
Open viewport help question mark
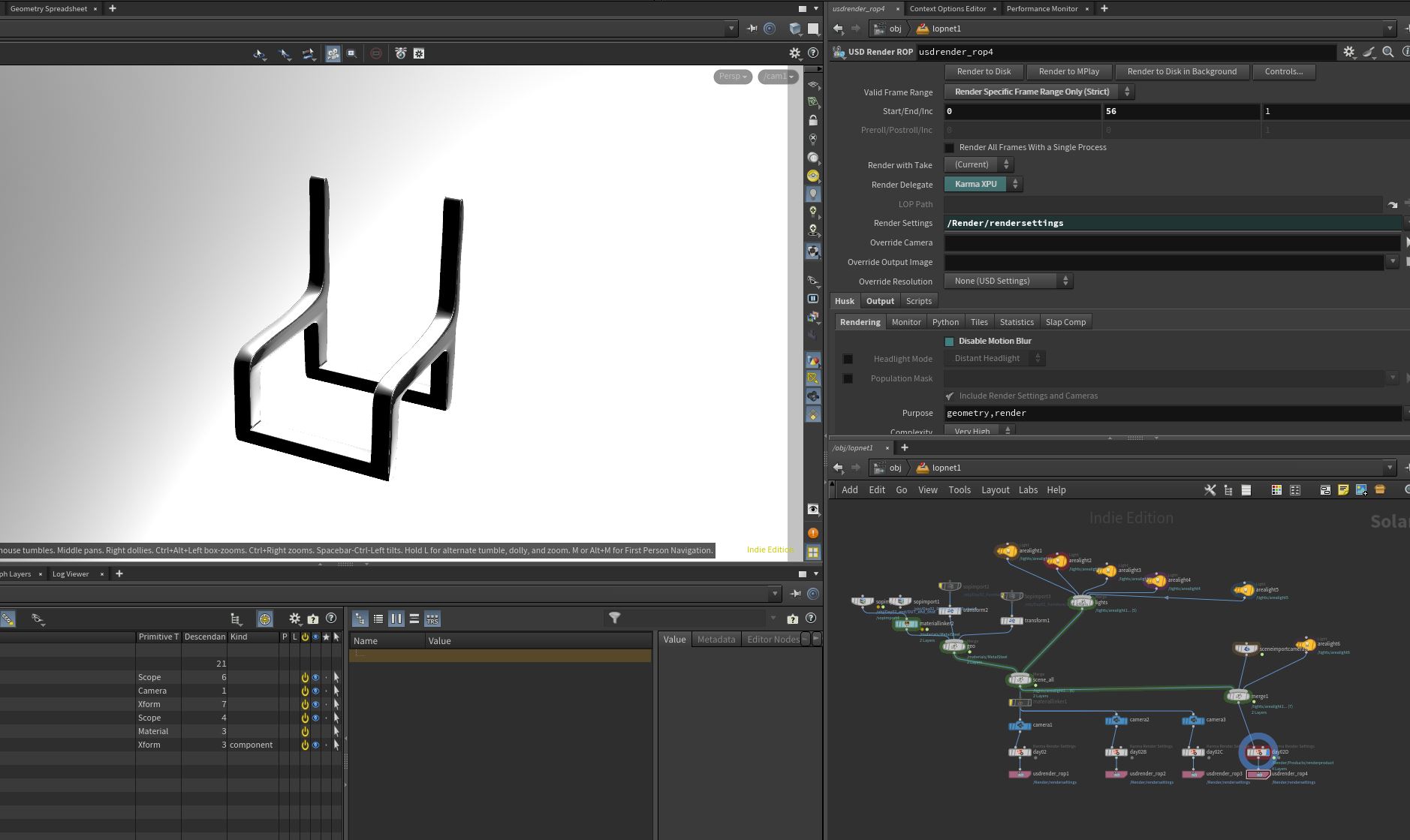pyautogui.click(x=813, y=53)
